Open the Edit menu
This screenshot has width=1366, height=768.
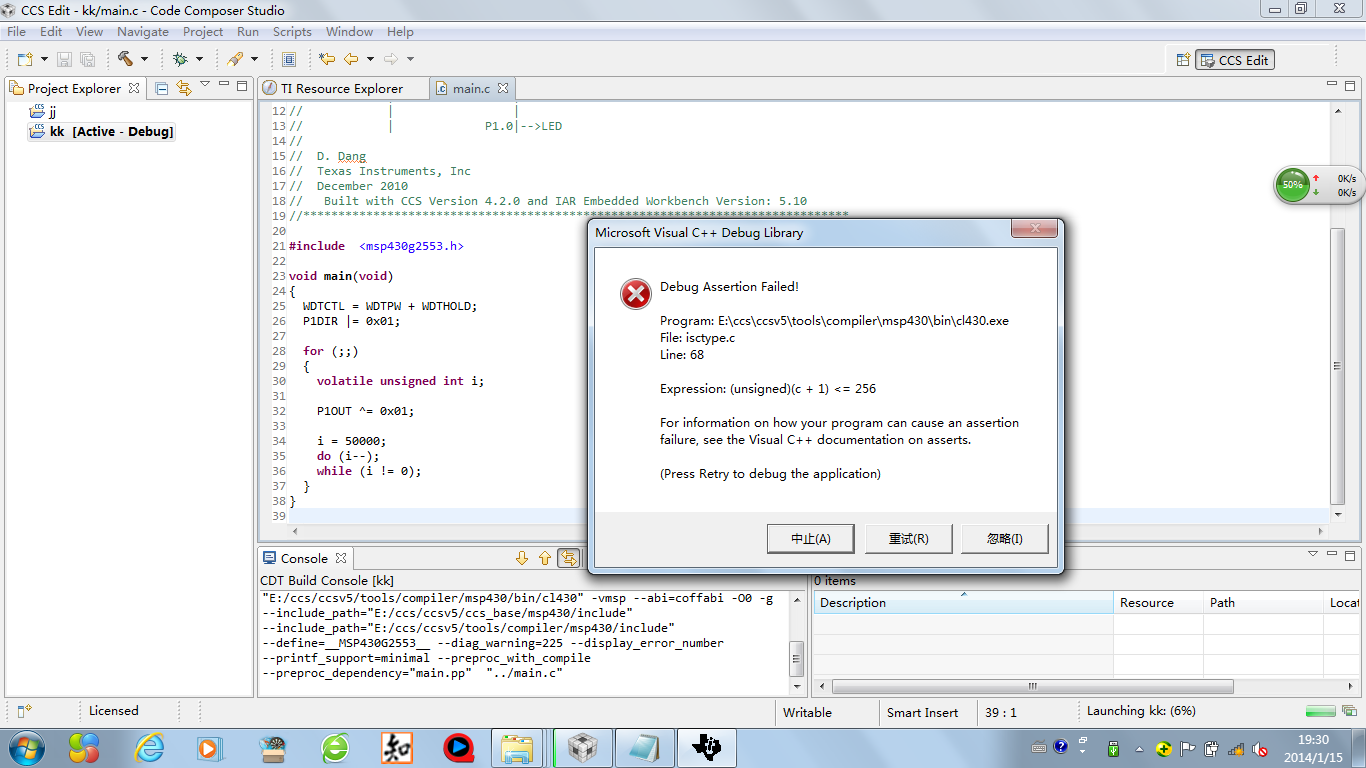(51, 32)
